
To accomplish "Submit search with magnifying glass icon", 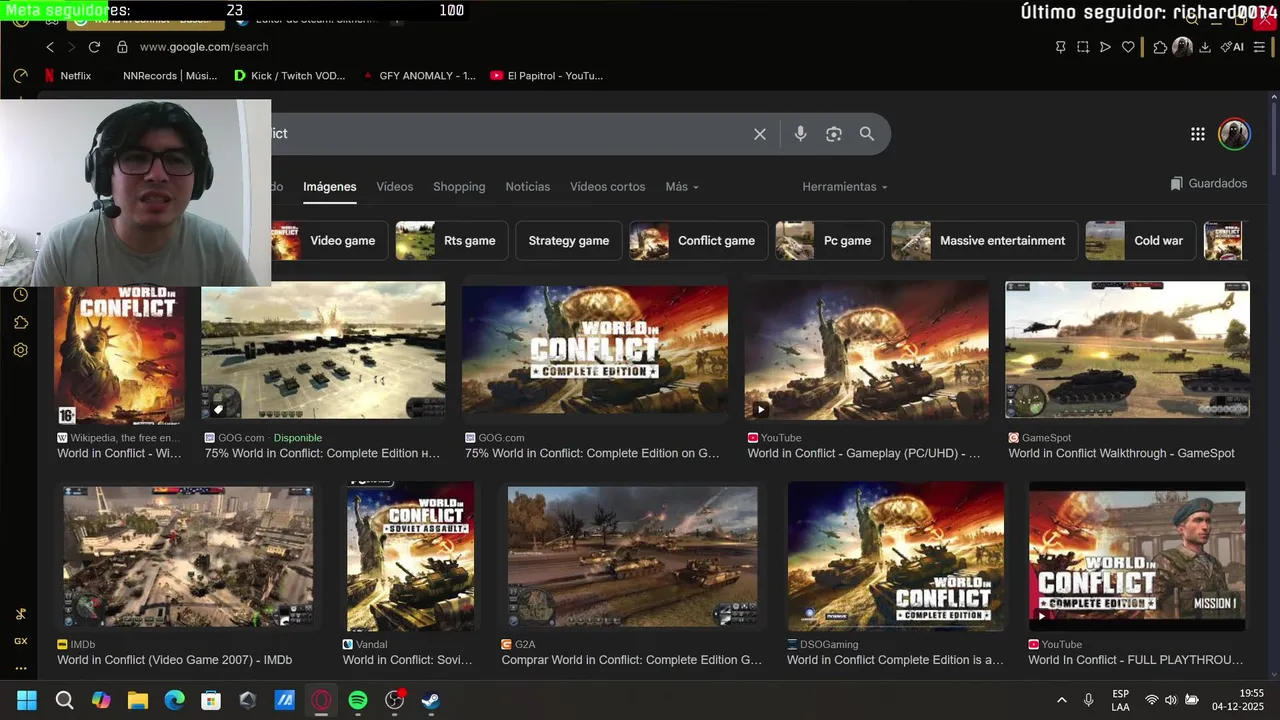I will pyautogui.click(x=867, y=134).
